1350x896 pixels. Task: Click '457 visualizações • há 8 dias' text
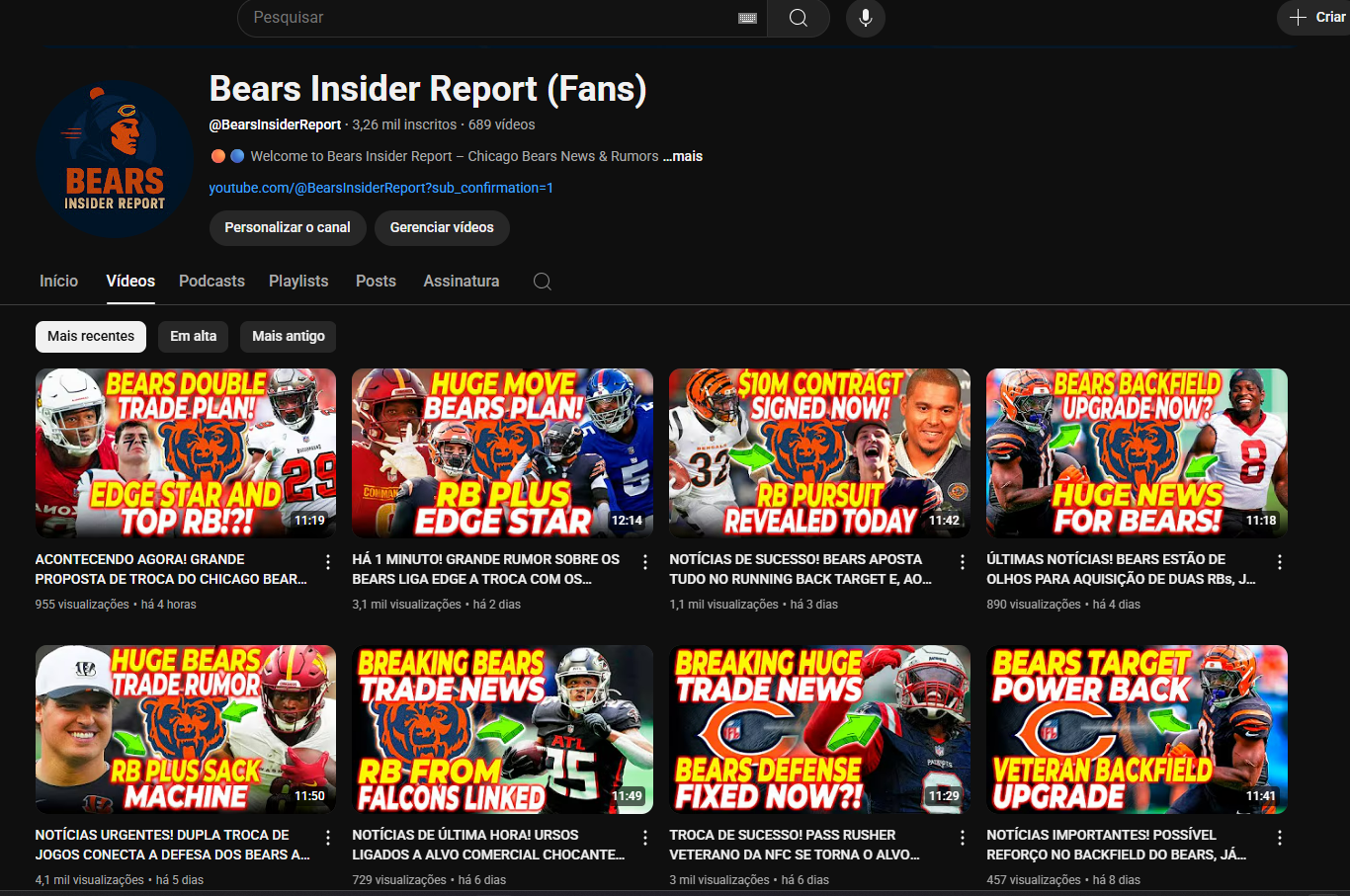tap(1063, 880)
